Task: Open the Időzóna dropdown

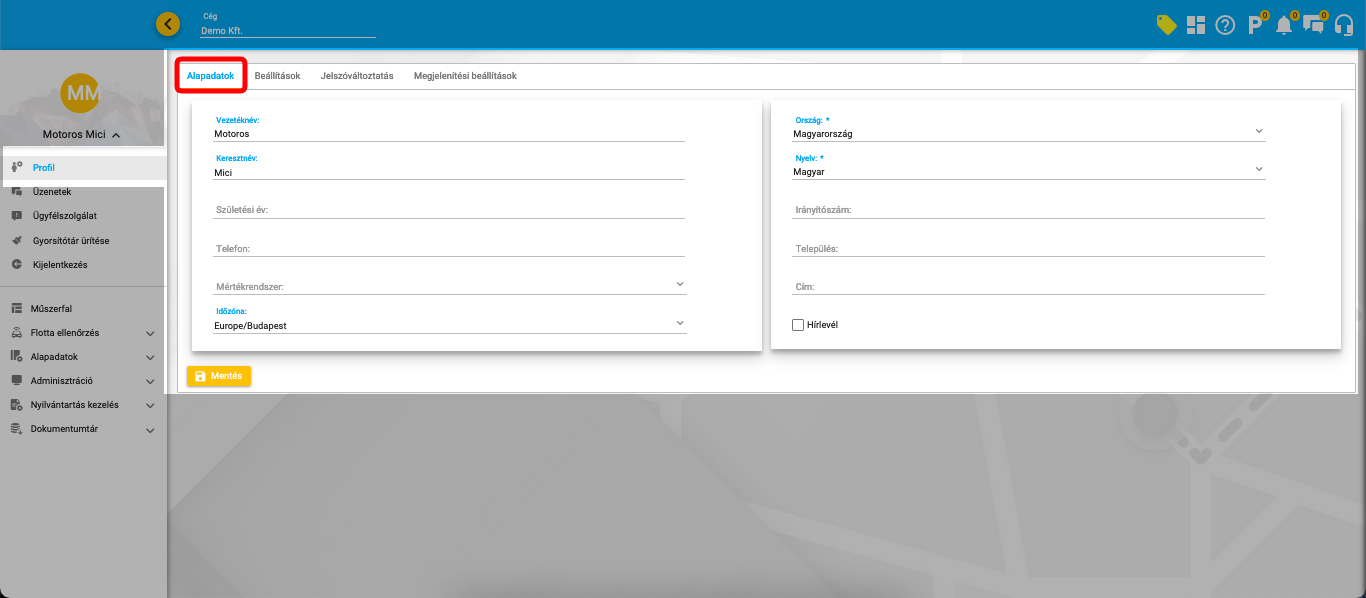Action: (449, 325)
